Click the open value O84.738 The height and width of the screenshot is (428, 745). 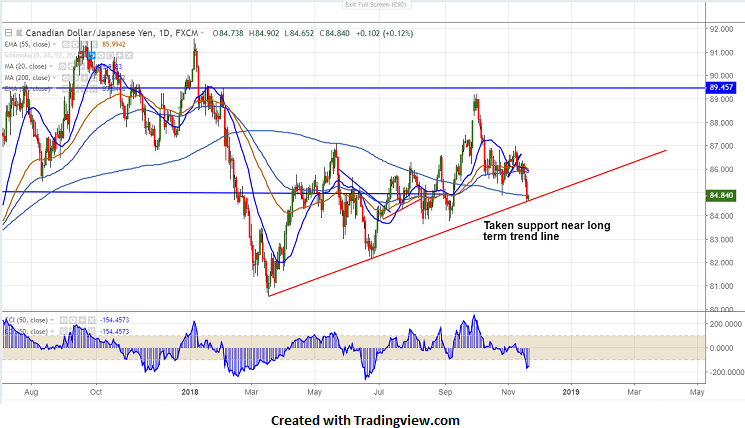(x=228, y=33)
